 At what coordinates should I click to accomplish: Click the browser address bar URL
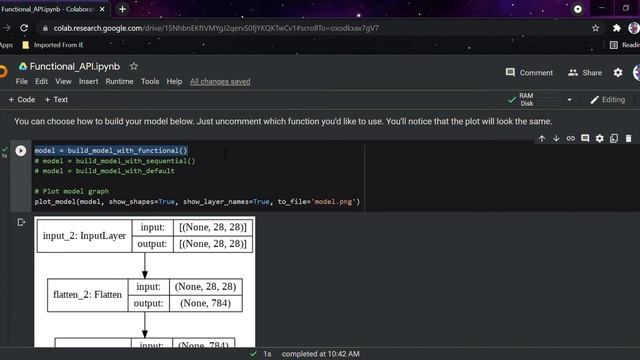(x=216, y=28)
